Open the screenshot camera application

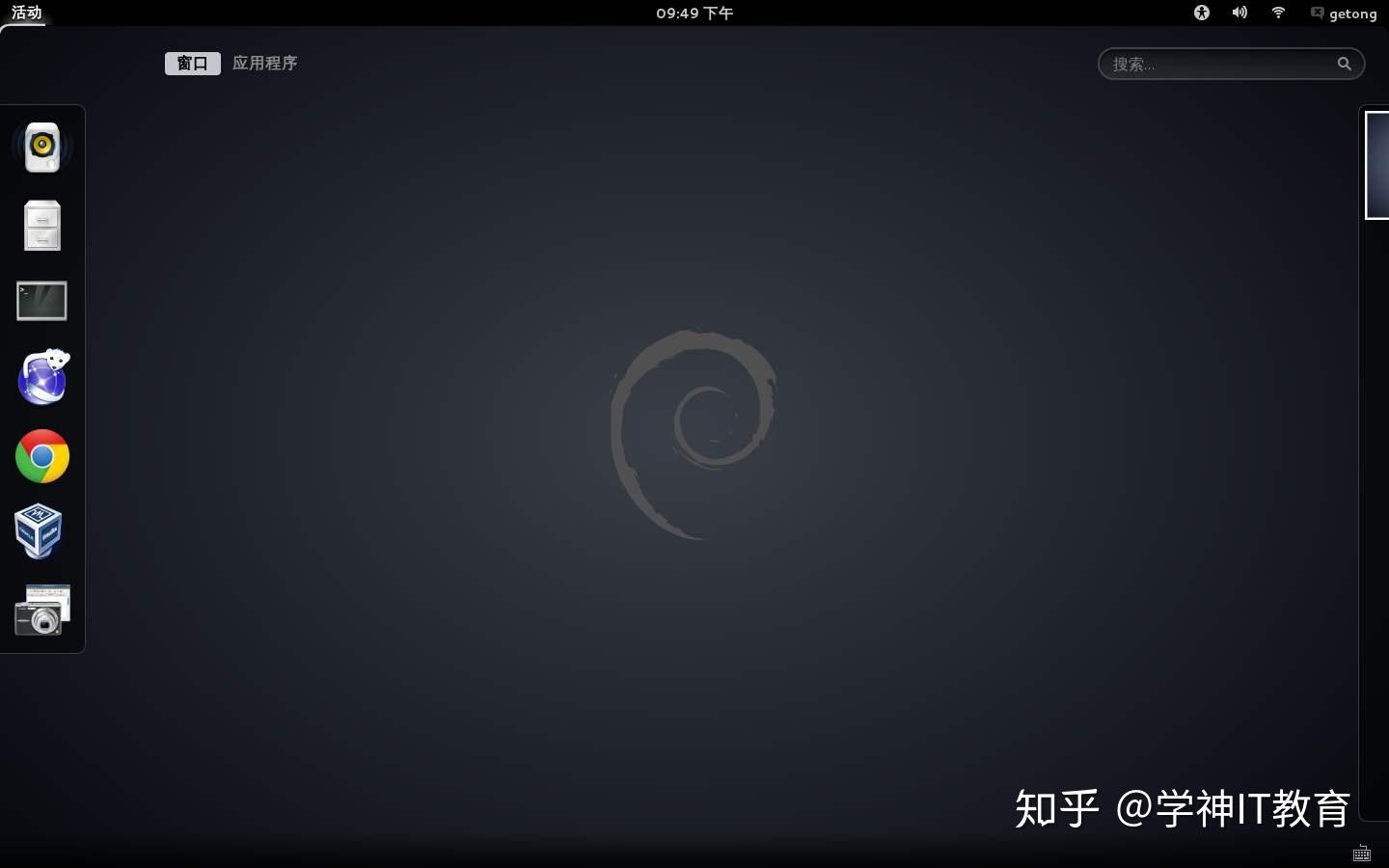point(43,610)
